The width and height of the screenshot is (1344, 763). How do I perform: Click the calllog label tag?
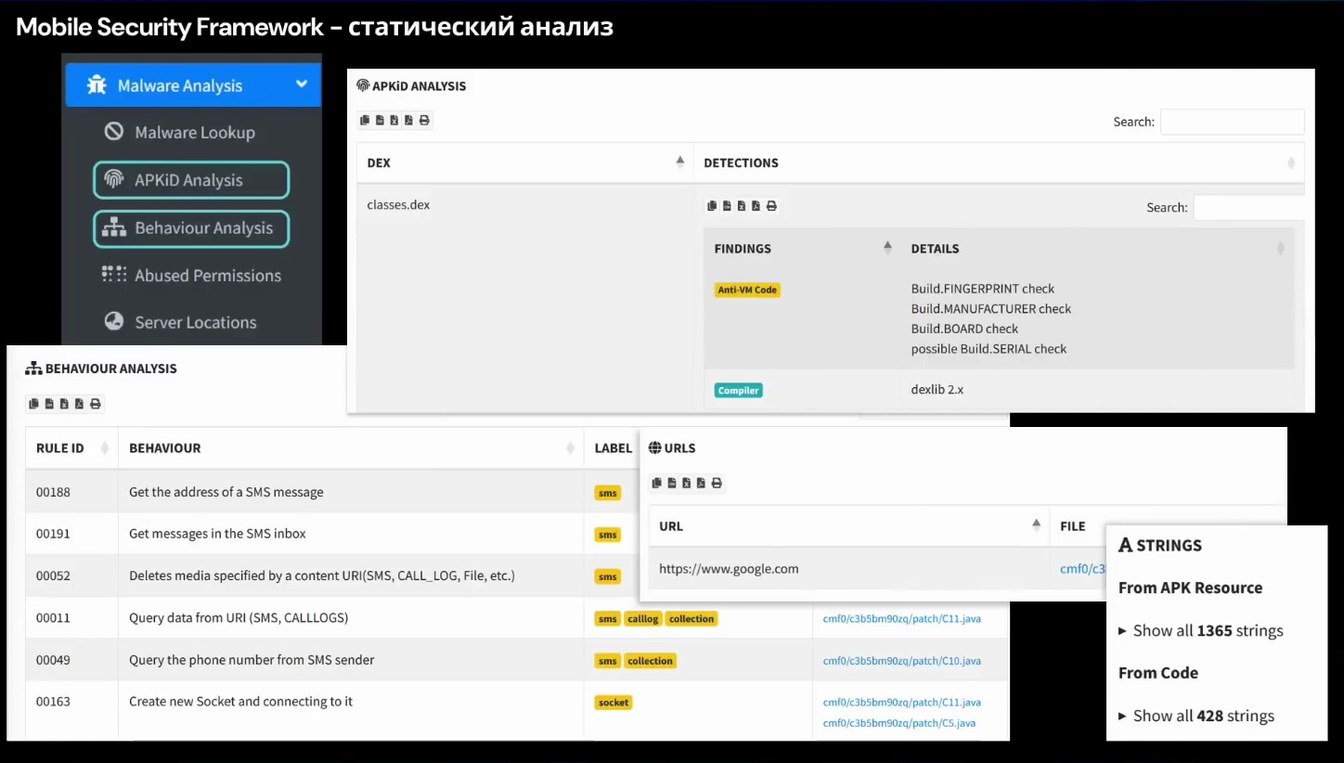tap(643, 619)
